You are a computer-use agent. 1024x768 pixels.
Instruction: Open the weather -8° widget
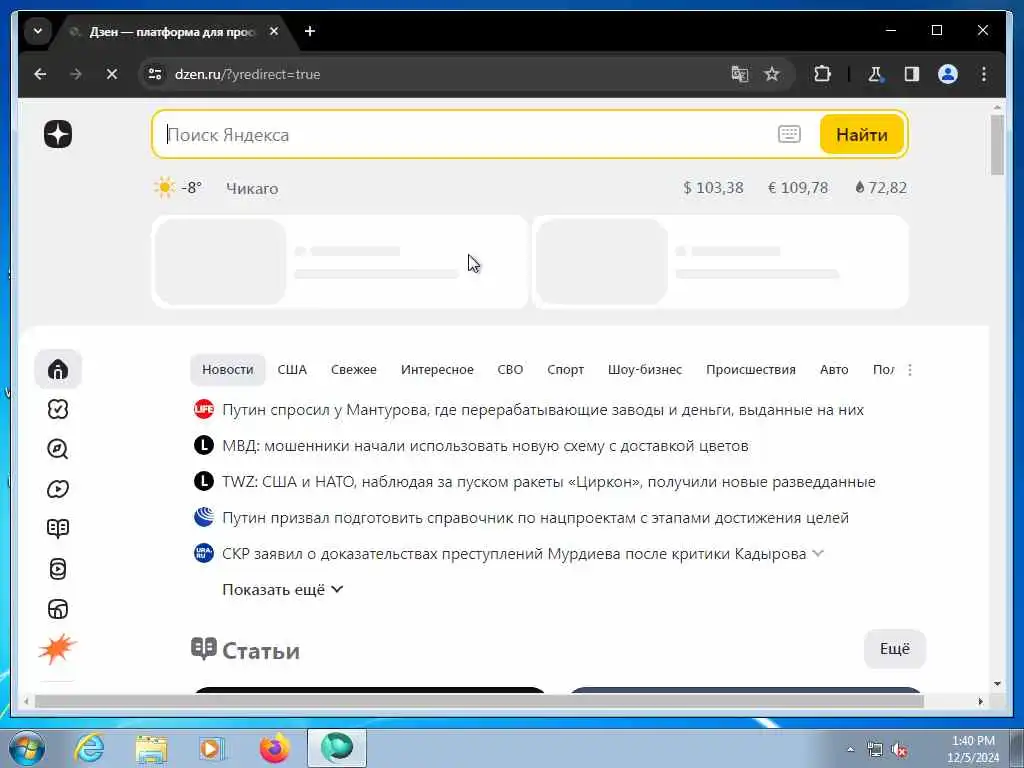pyautogui.click(x=178, y=188)
